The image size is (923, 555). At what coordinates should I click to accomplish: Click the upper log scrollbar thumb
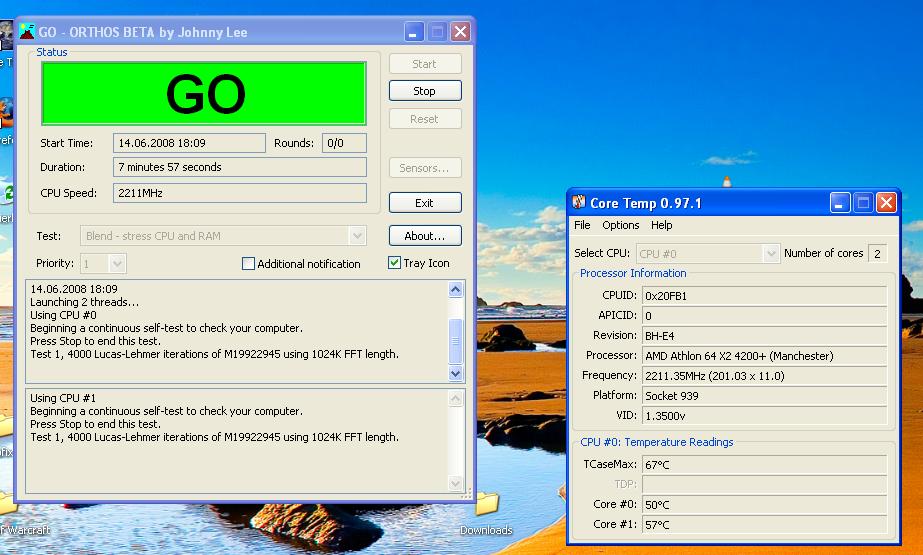pyautogui.click(x=456, y=341)
